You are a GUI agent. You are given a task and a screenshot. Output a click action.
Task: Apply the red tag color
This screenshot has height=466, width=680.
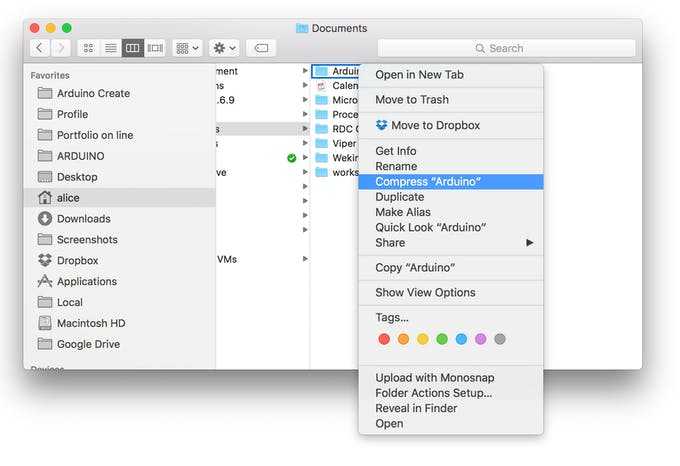coord(384,339)
